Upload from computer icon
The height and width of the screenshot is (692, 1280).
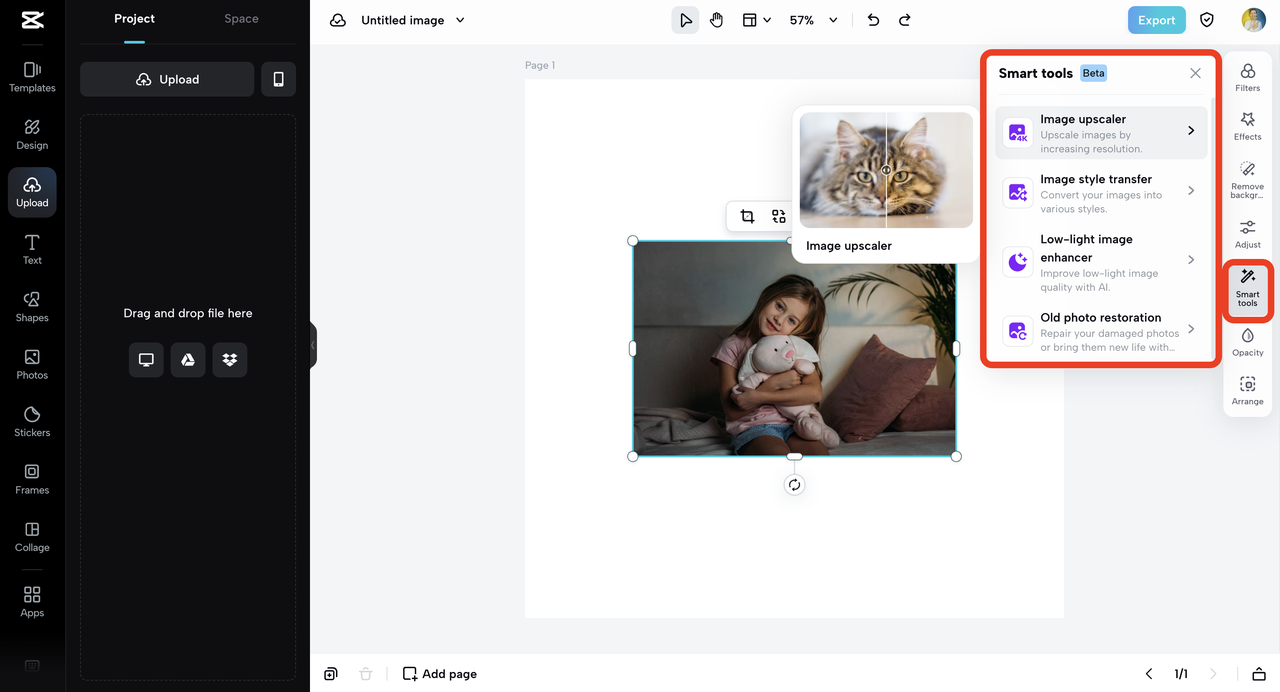point(146,360)
